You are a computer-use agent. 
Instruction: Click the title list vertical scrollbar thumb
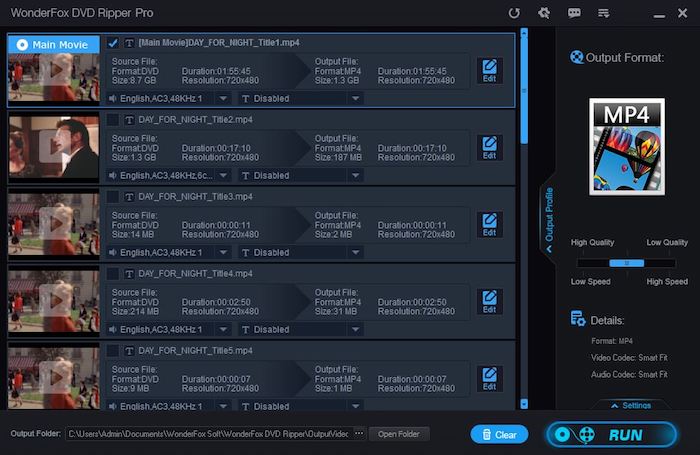(524, 91)
